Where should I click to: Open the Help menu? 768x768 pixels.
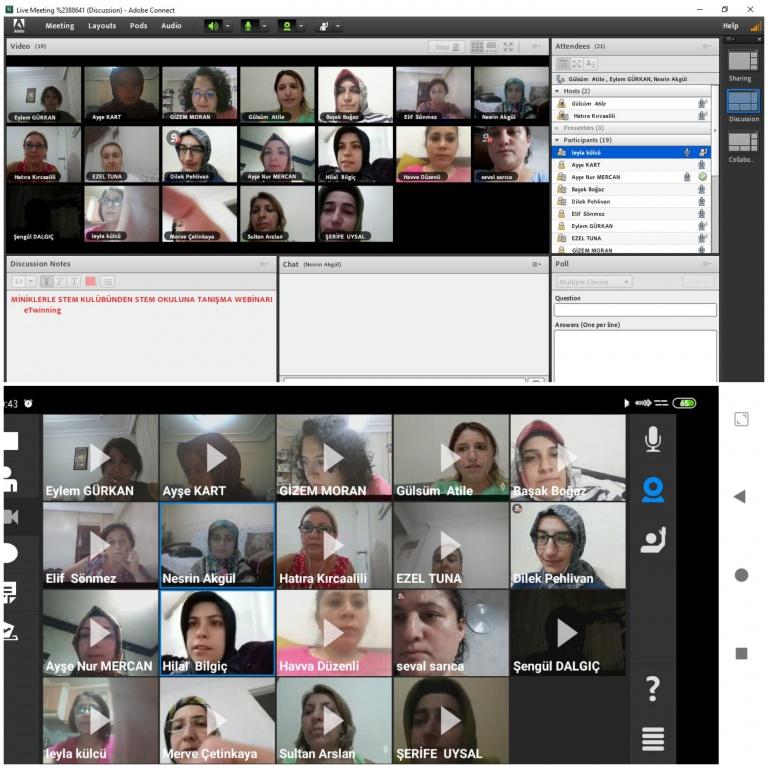coord(730,26)
